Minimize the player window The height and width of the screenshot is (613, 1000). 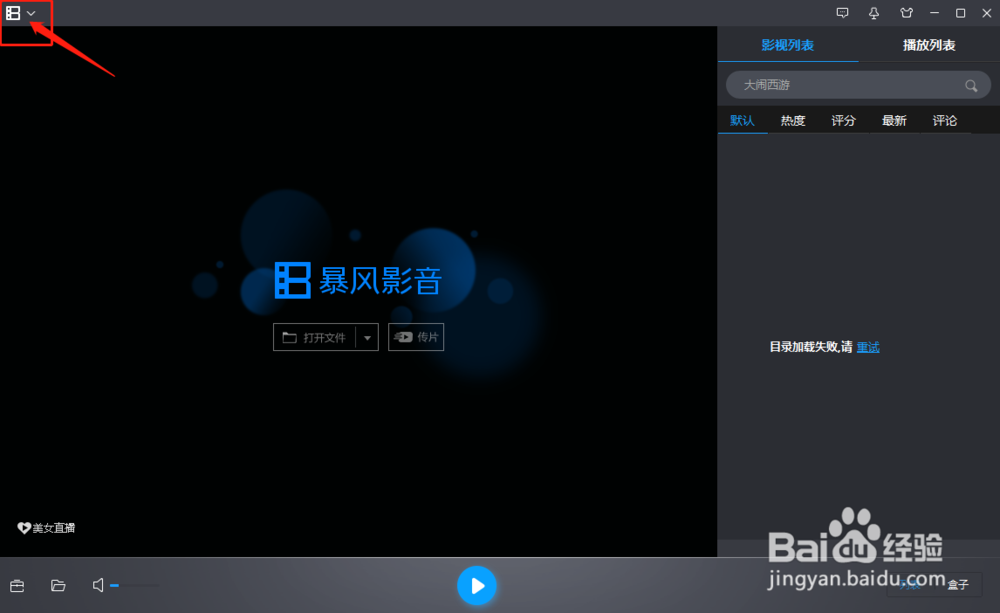934,13
